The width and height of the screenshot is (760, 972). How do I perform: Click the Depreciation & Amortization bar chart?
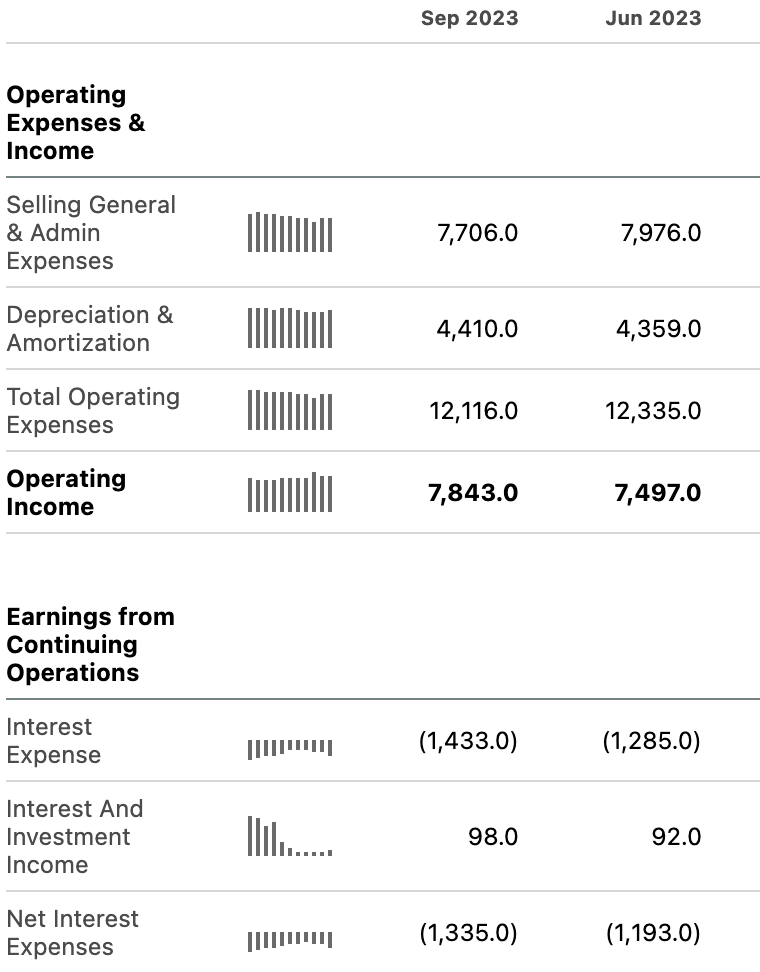[290, 328]
